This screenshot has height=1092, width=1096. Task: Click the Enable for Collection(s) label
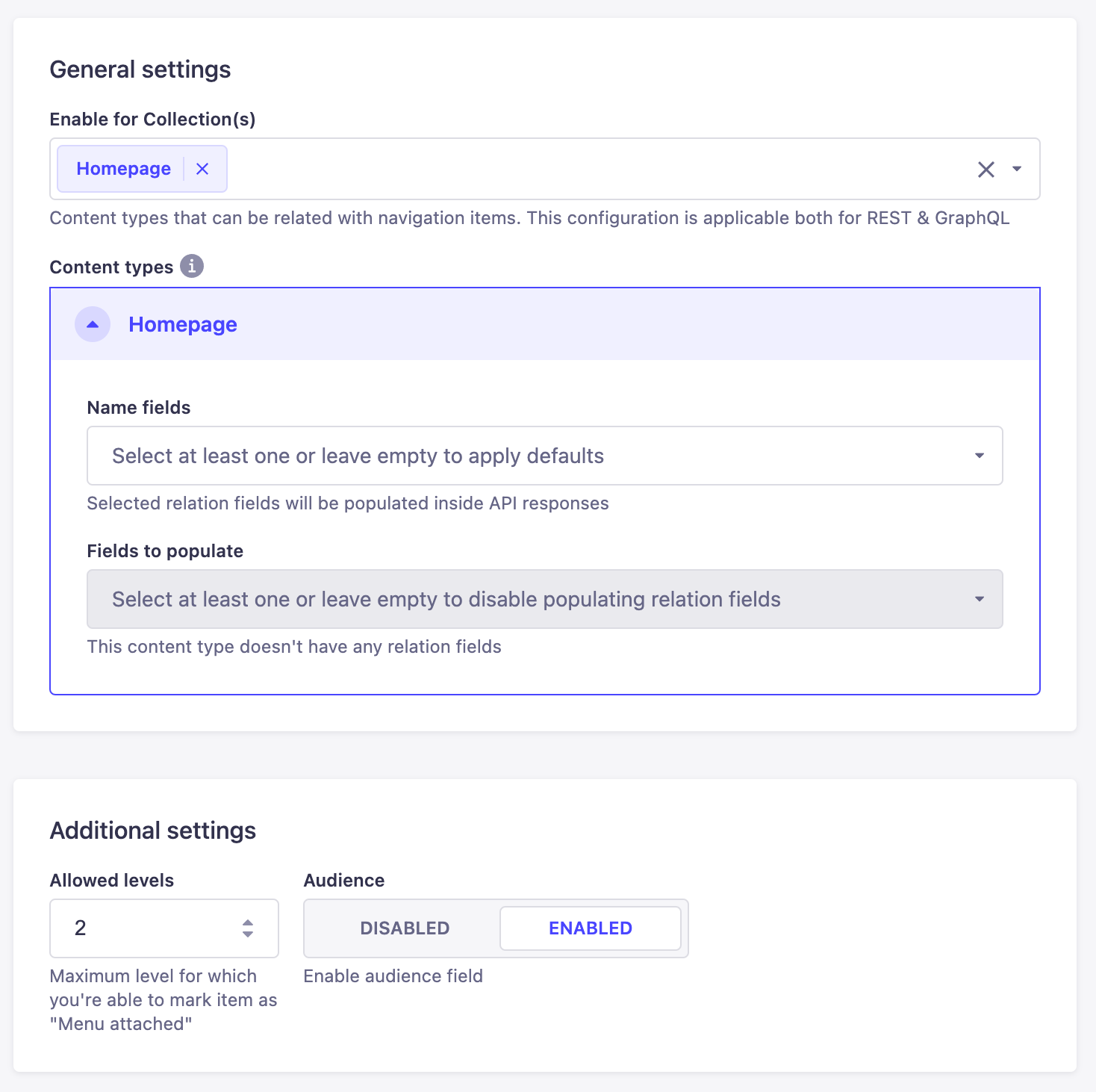[x=153, y=120]
